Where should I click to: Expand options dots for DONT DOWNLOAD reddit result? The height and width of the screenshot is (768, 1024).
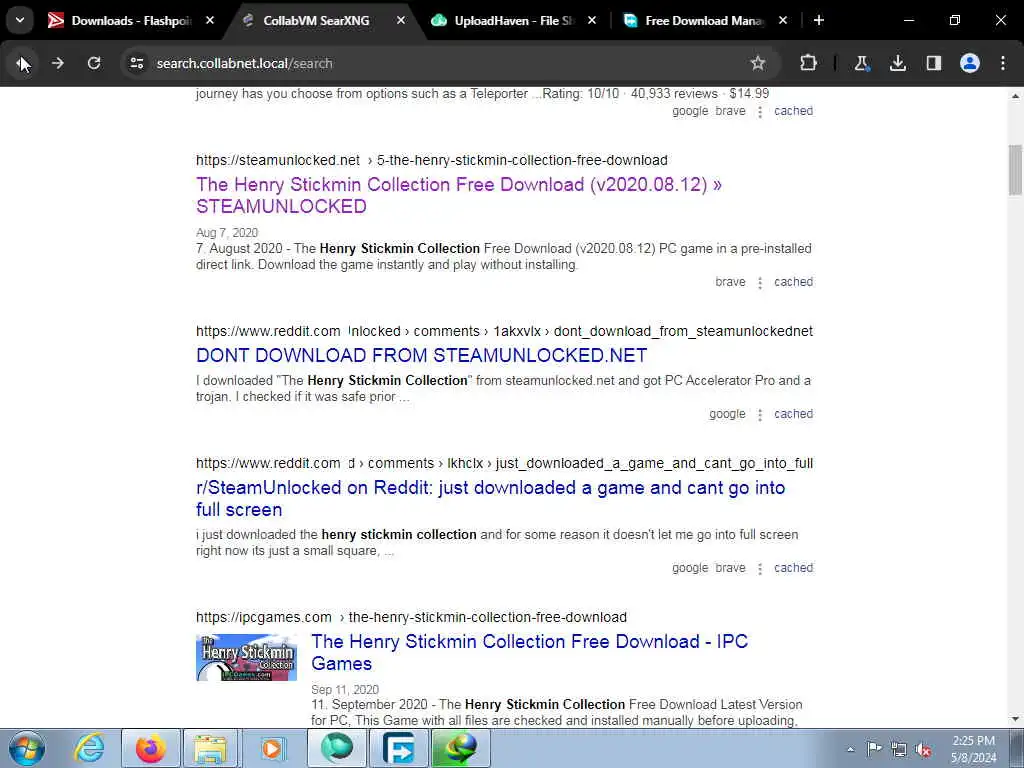(760, 415)
